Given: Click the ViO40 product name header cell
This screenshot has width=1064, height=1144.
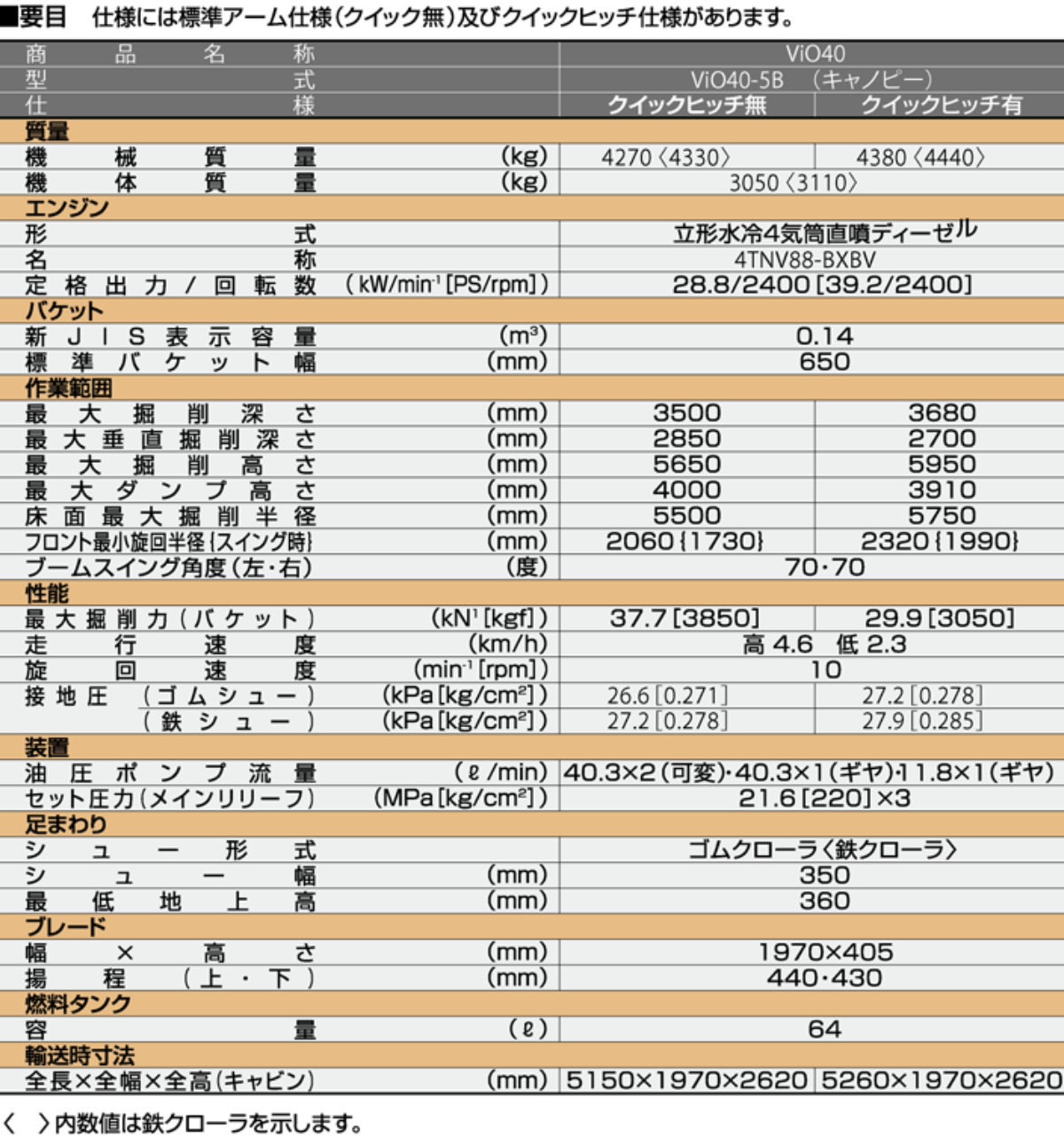Looking at the screenshot, I should [814, 54].
